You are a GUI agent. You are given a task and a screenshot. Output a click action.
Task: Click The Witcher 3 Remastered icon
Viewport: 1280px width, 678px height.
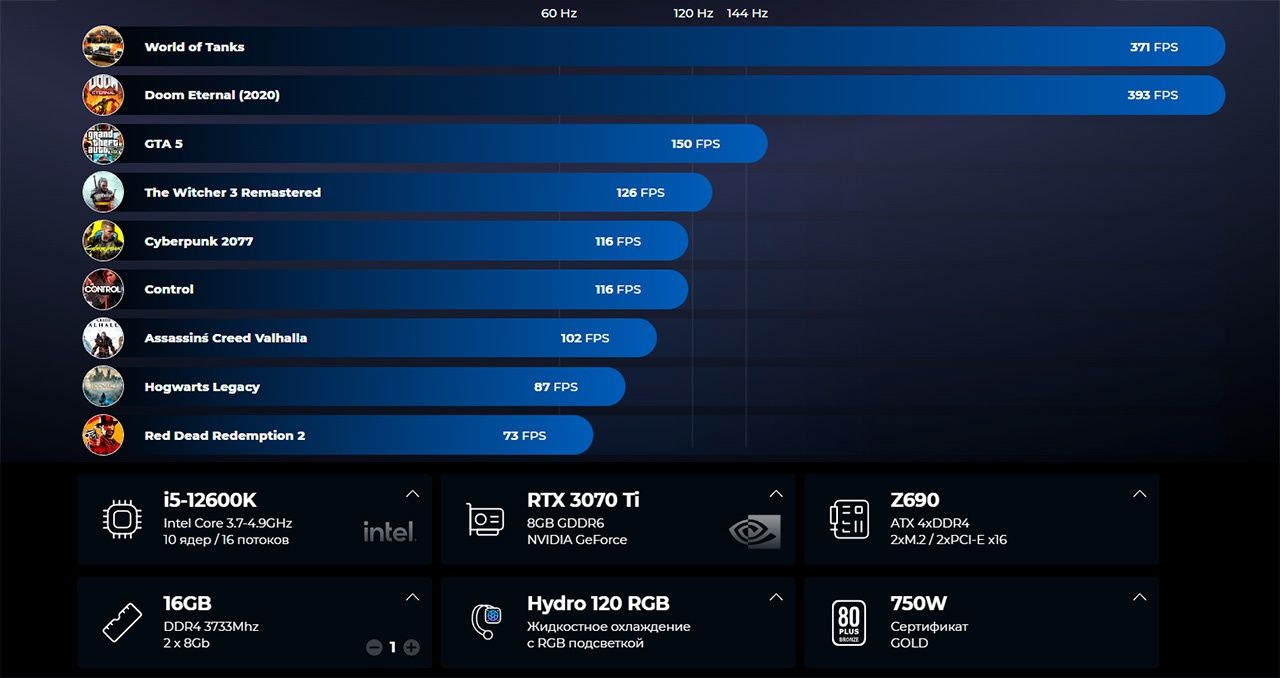pos(103,192)
